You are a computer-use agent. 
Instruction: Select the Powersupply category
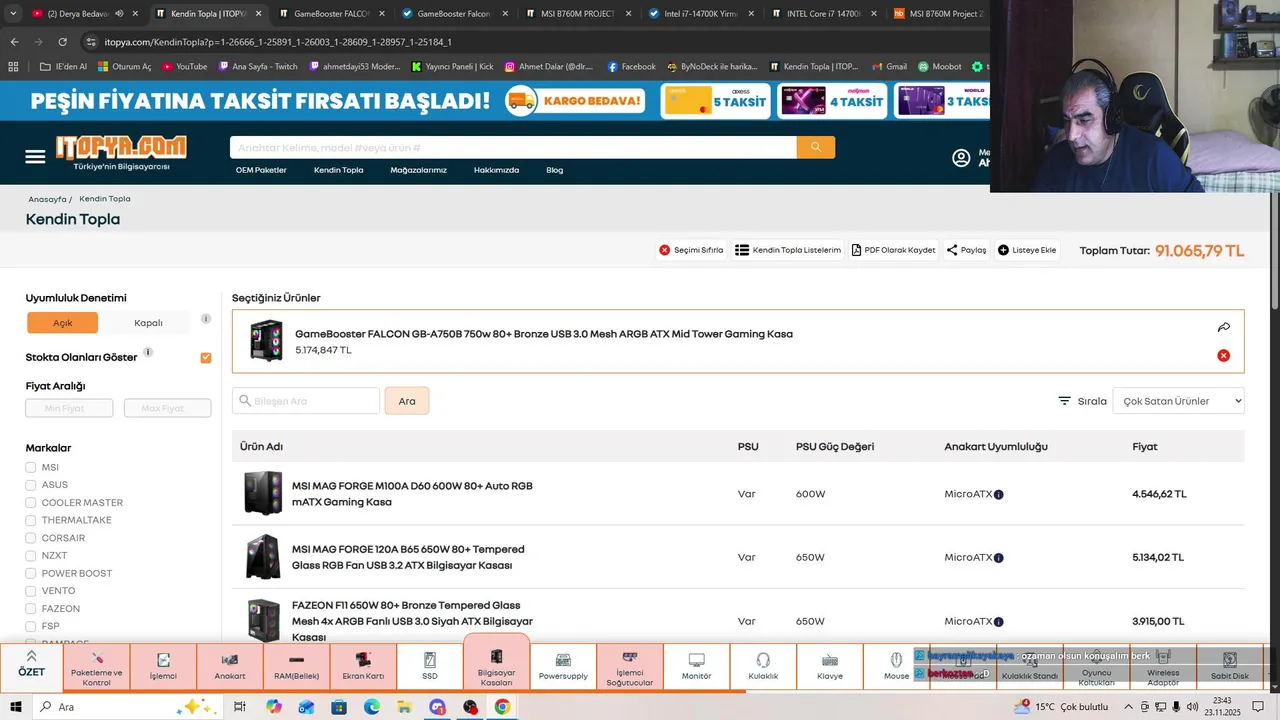pyautogui.click(x=563, y=668)
